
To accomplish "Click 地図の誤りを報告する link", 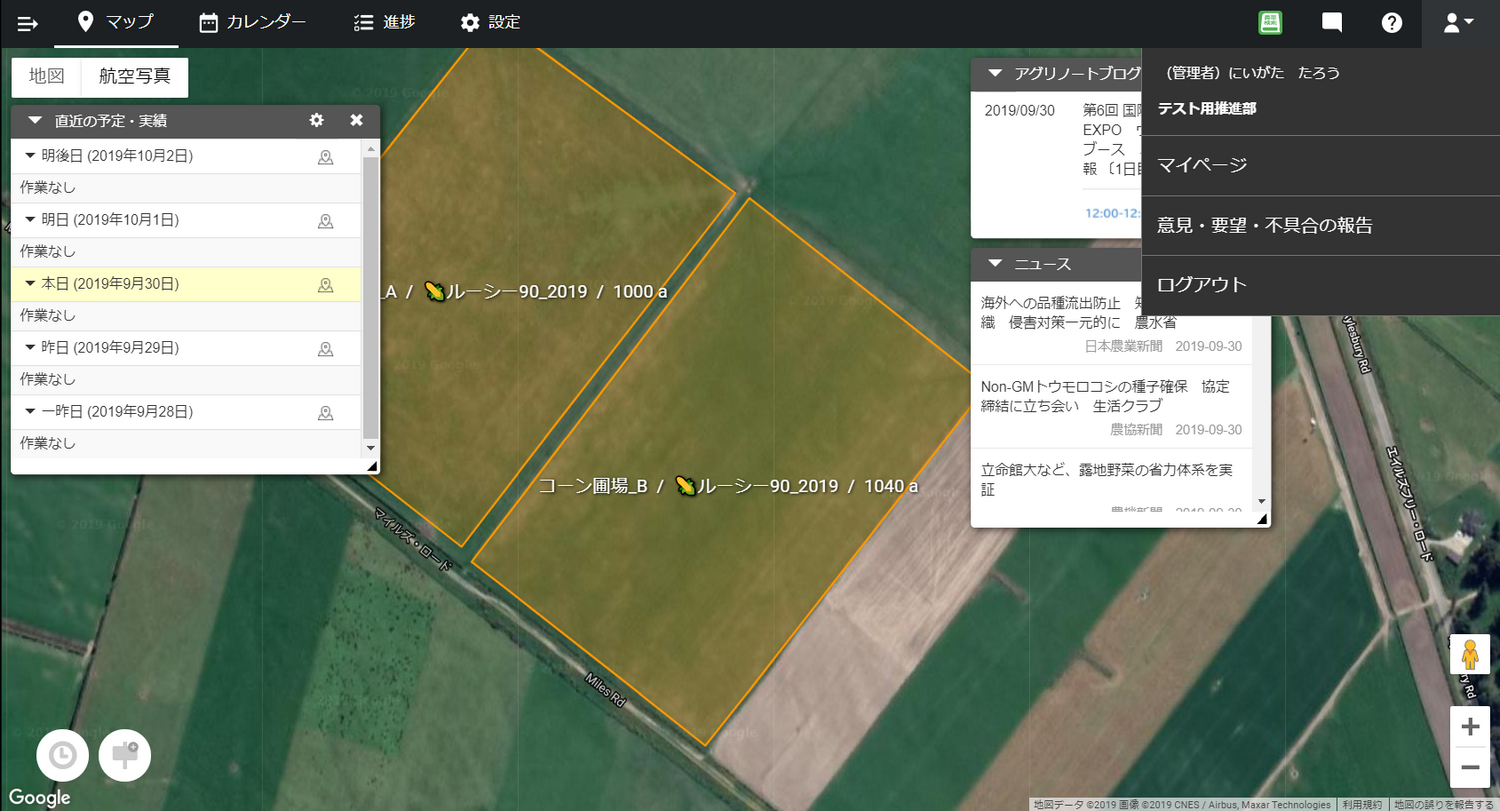I will point(1444,804).
